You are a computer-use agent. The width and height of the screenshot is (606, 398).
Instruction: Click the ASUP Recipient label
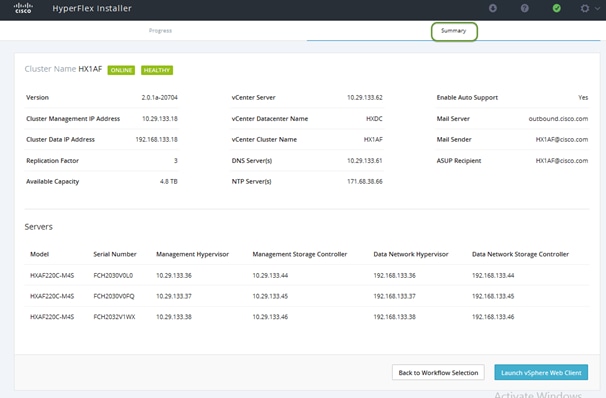pos(459,160)
